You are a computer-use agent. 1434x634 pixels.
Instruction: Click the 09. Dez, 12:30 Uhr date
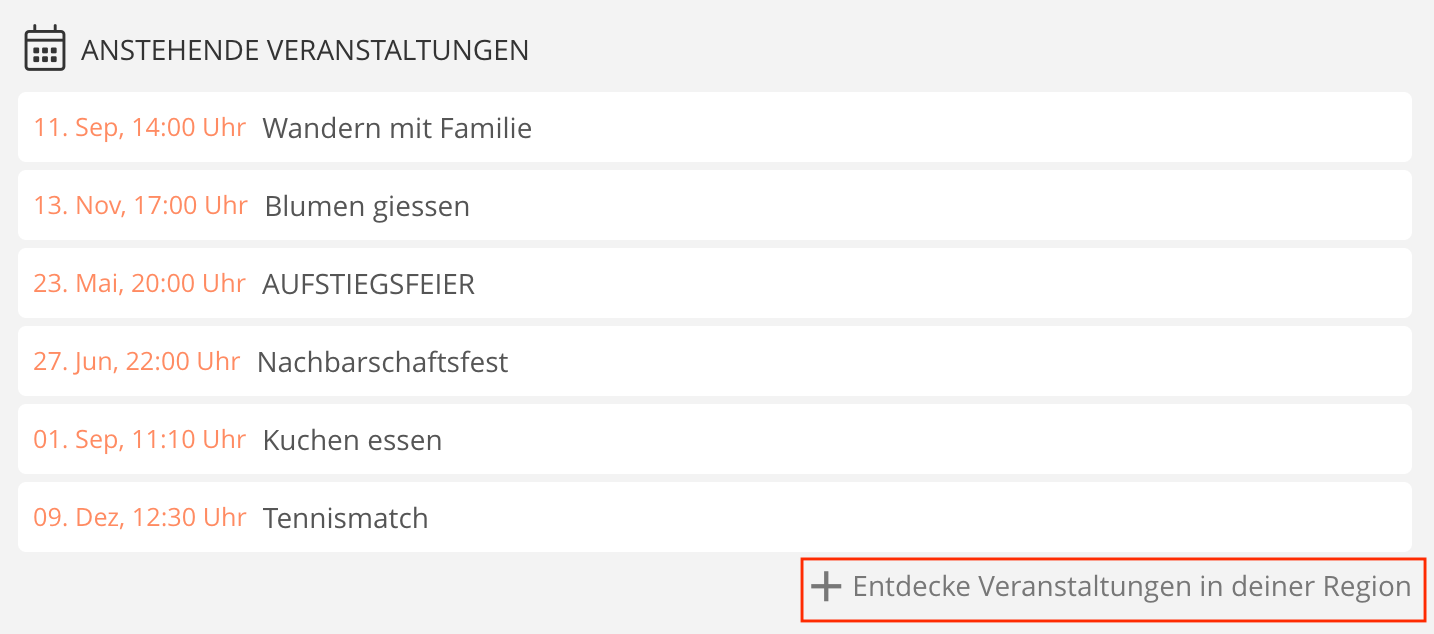139,518
